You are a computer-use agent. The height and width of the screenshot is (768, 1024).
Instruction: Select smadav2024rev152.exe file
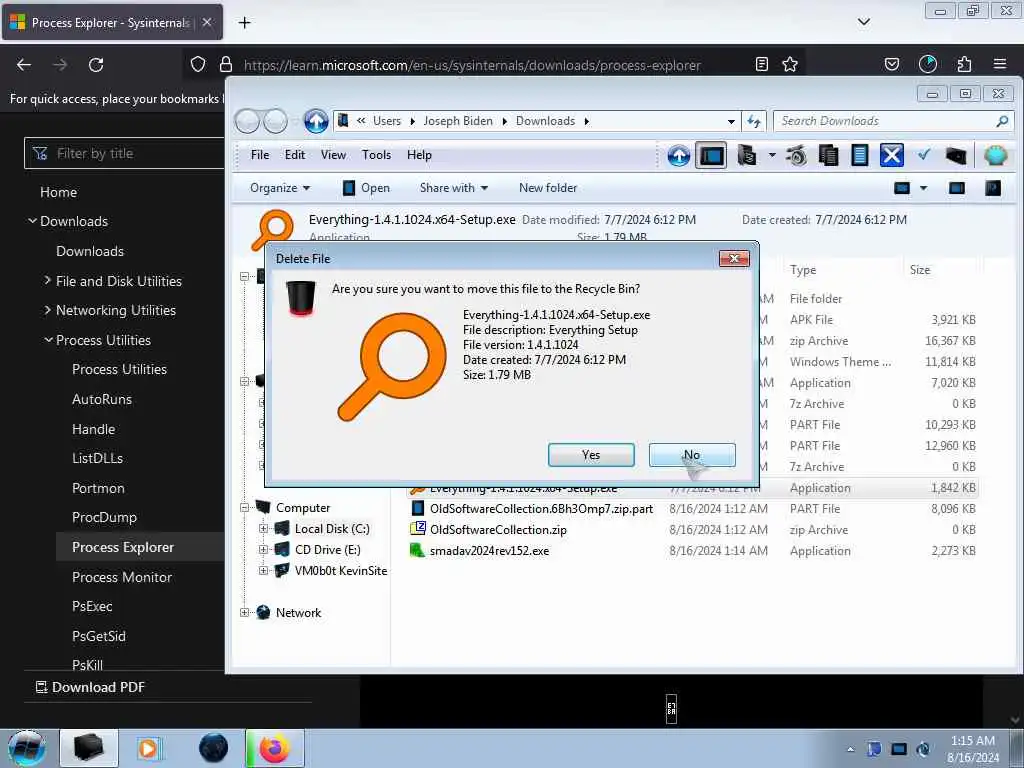click(489, 551)
